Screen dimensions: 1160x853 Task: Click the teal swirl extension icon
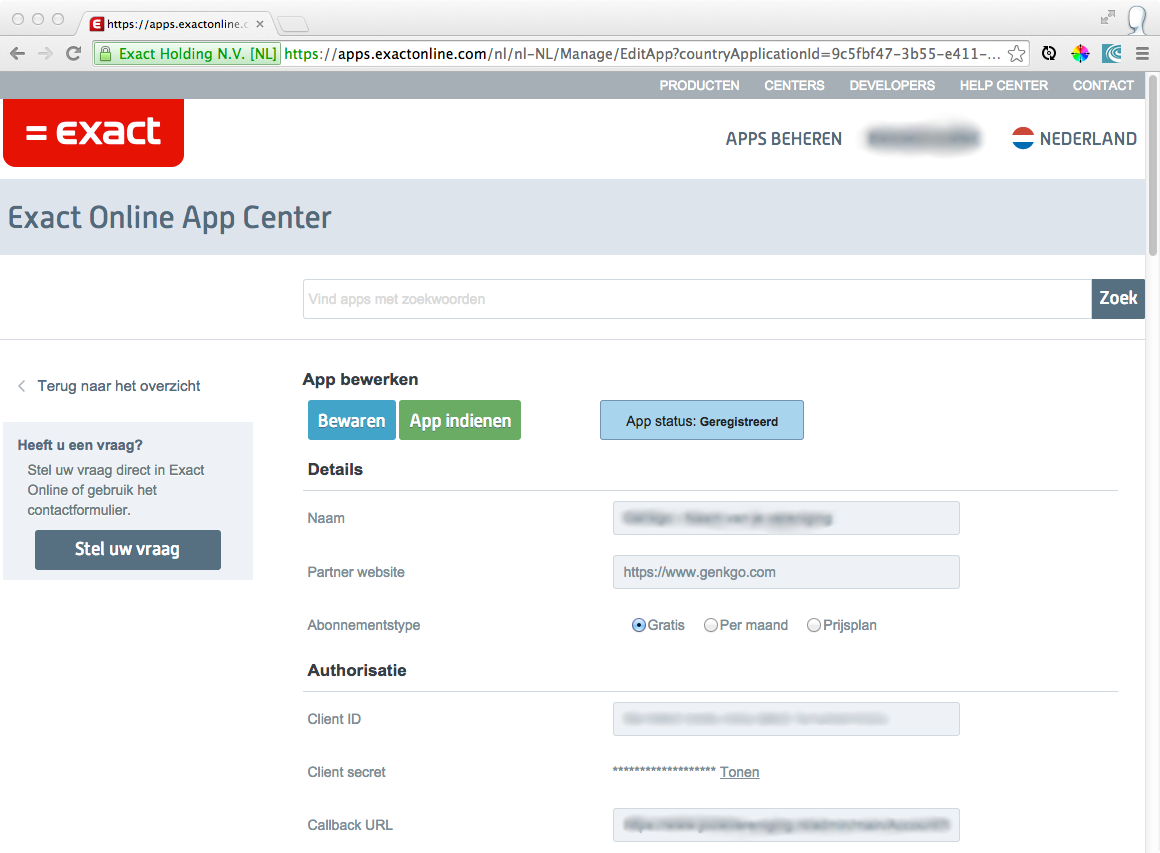(x=1111, y=53)
